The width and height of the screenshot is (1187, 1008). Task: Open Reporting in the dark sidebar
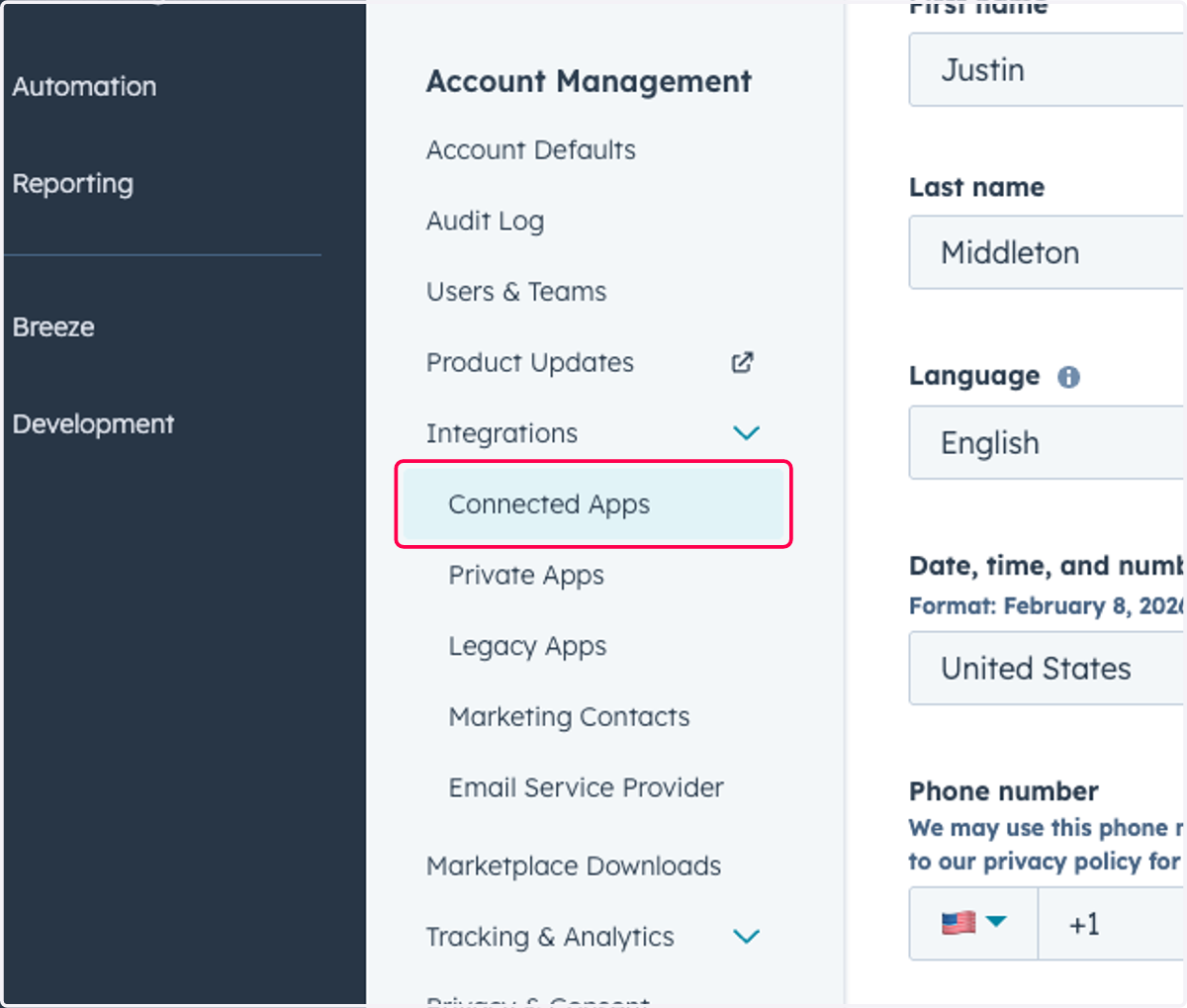pyautogui.click(x=73, y=184)
